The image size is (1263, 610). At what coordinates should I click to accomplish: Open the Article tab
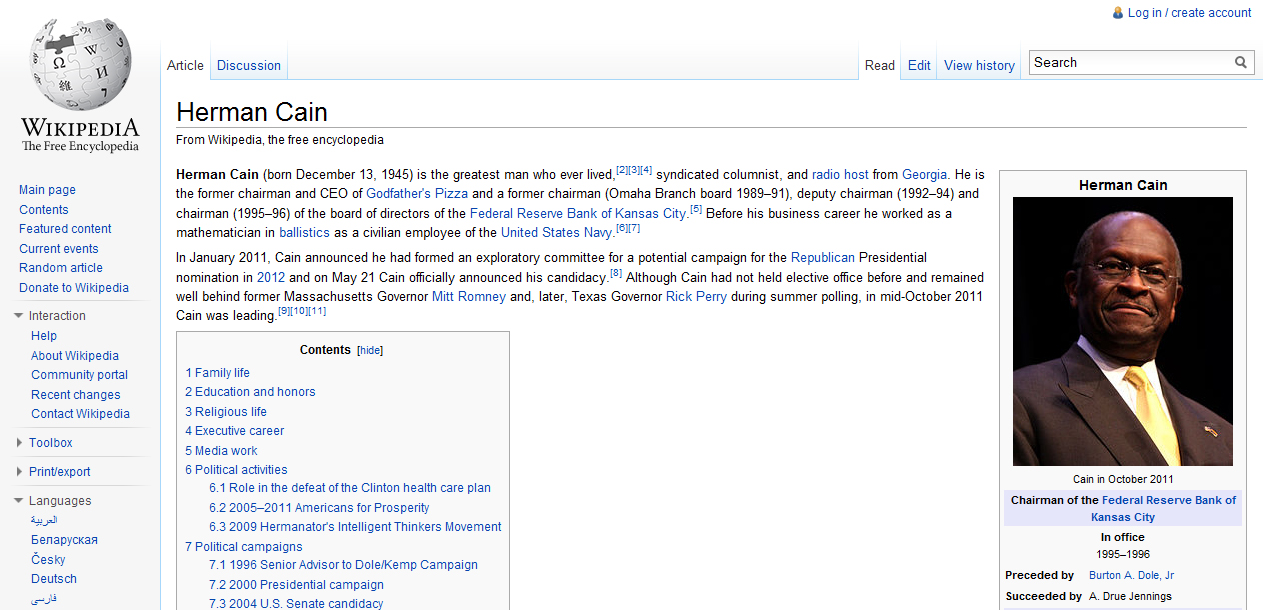185,66
